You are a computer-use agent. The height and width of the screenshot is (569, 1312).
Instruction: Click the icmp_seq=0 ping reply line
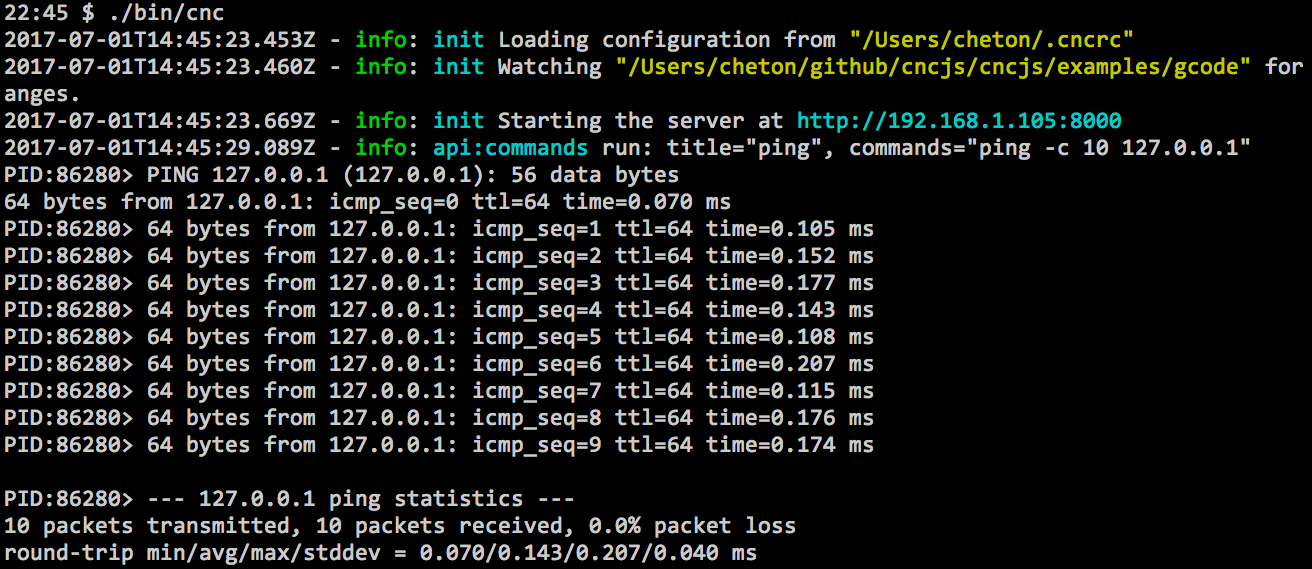[367, 202]
